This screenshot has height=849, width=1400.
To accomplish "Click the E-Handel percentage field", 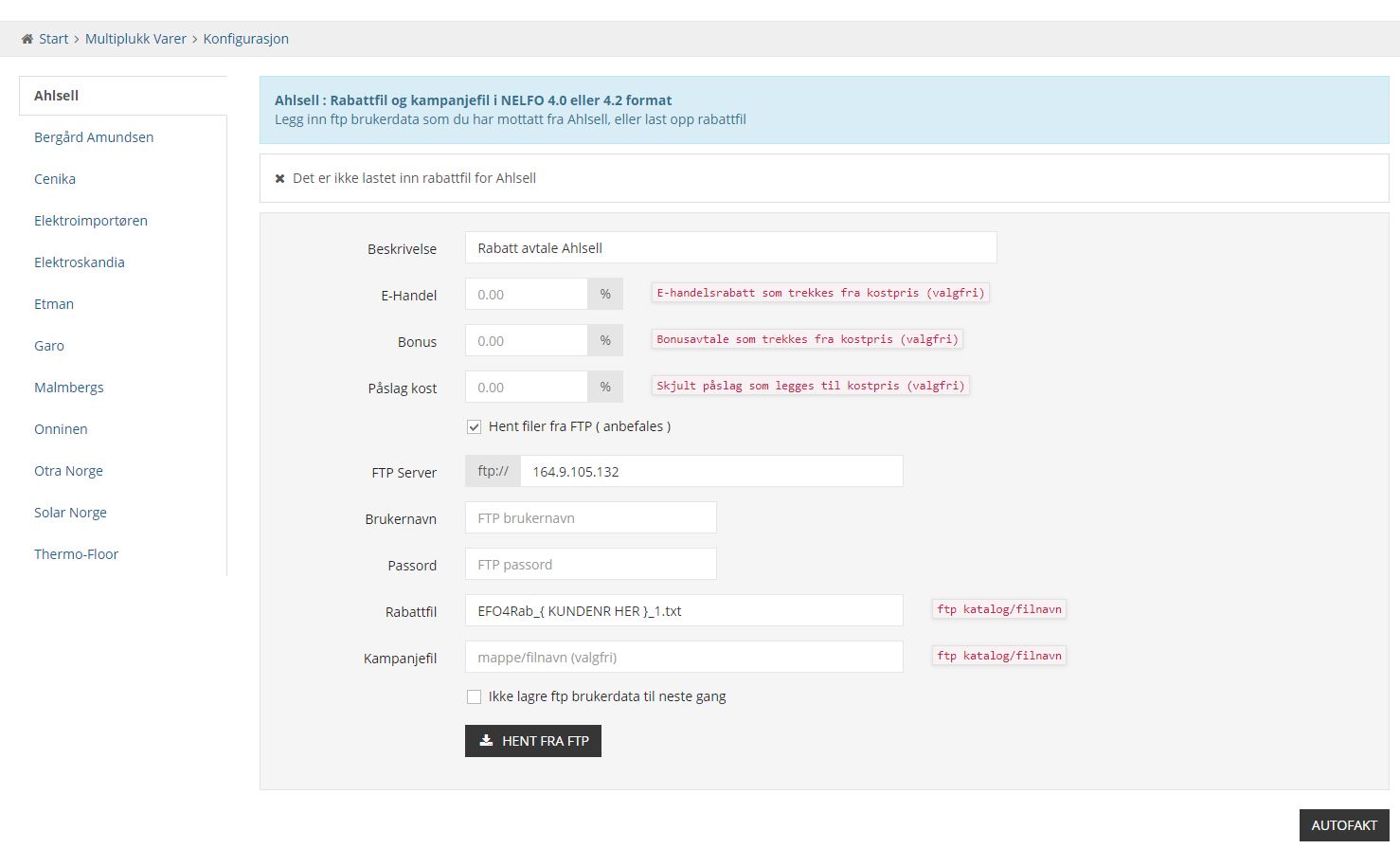I will point(527,295).
